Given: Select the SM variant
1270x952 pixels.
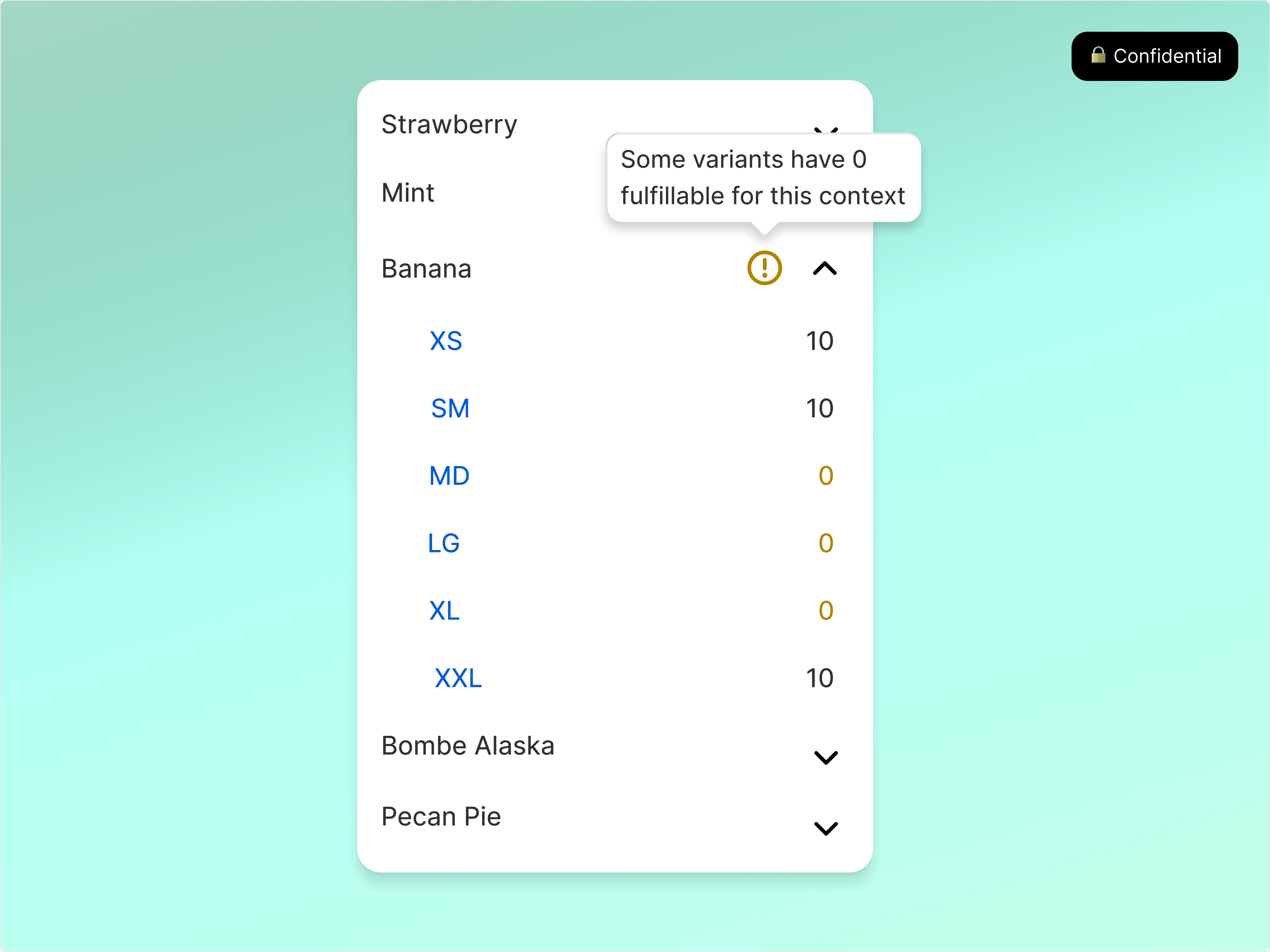Looking at the screenshot, I should (x=450, y=408).
